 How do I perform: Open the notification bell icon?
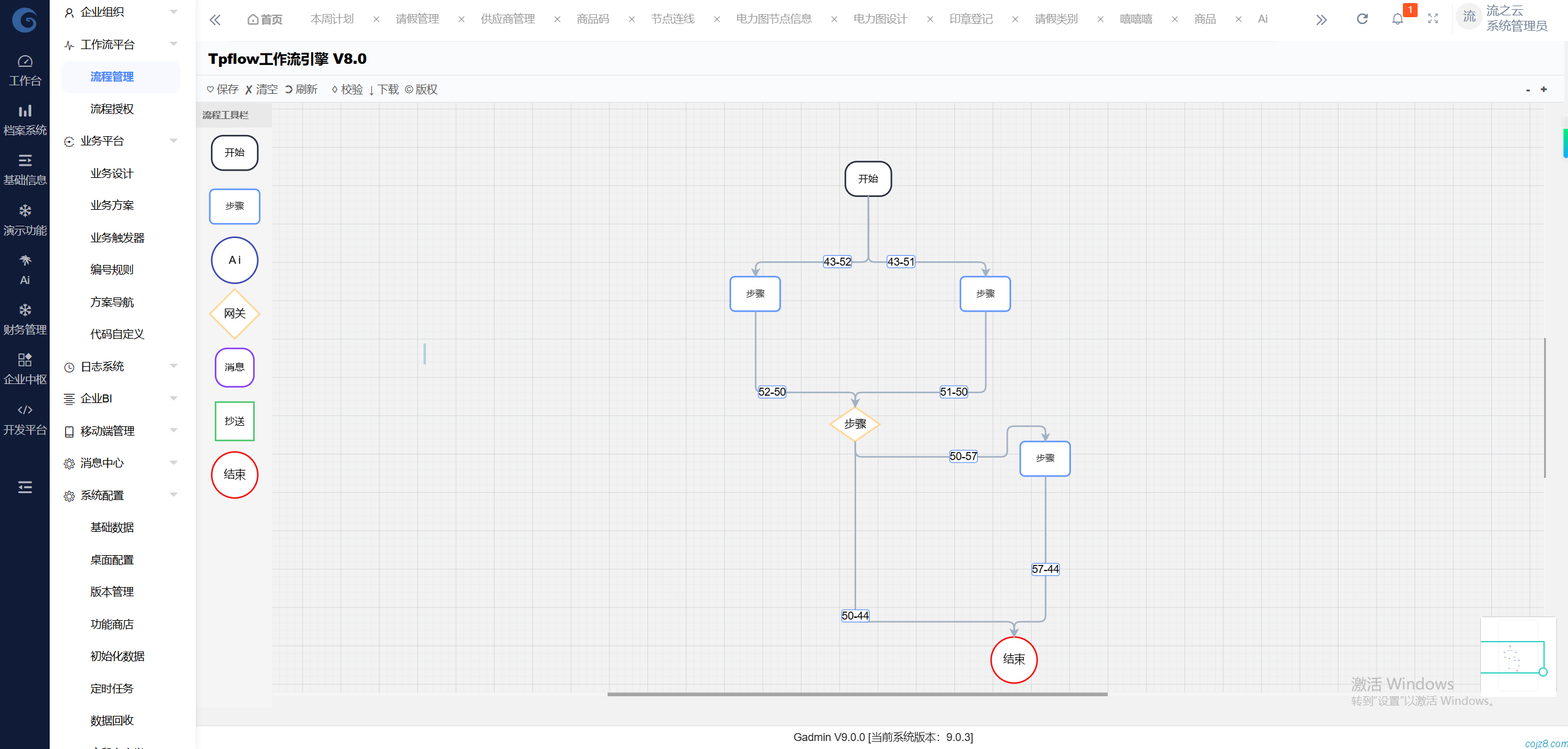[x=1397, y=19]
